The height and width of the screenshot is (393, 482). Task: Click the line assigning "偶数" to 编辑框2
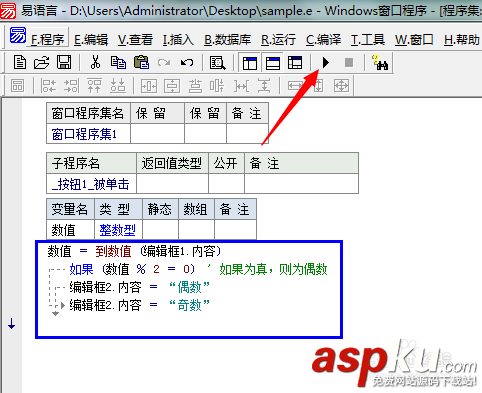[x=139, y=287]
